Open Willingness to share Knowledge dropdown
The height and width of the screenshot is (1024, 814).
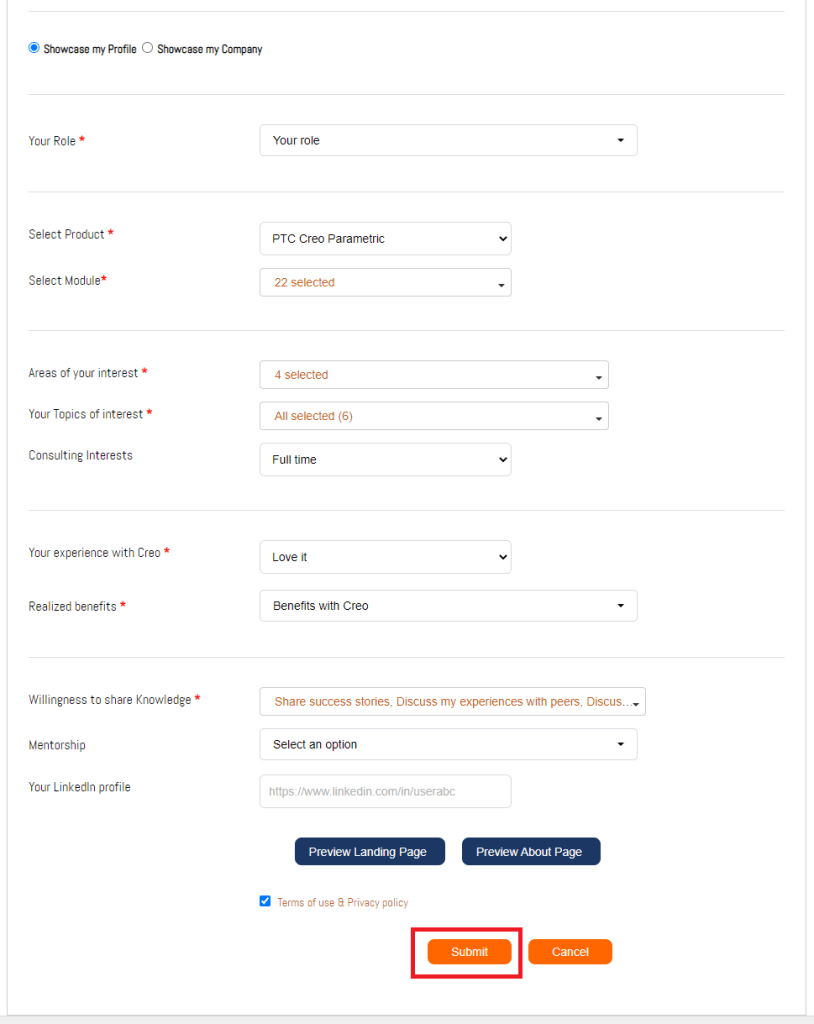pos(452,702)
